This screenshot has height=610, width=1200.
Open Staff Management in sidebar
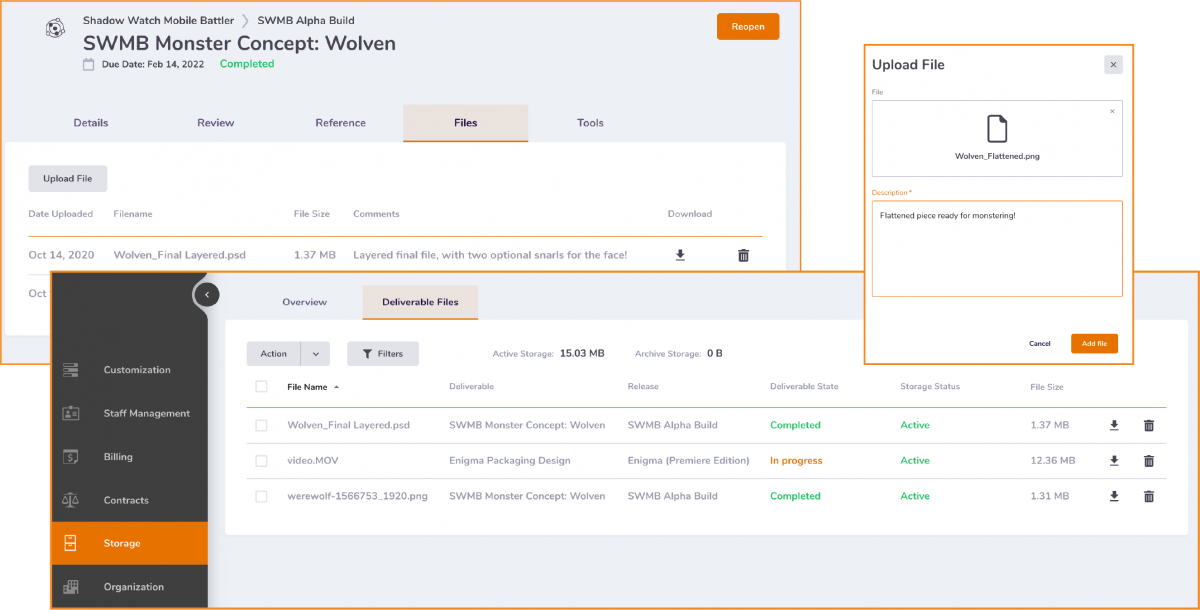coord(146,413)
